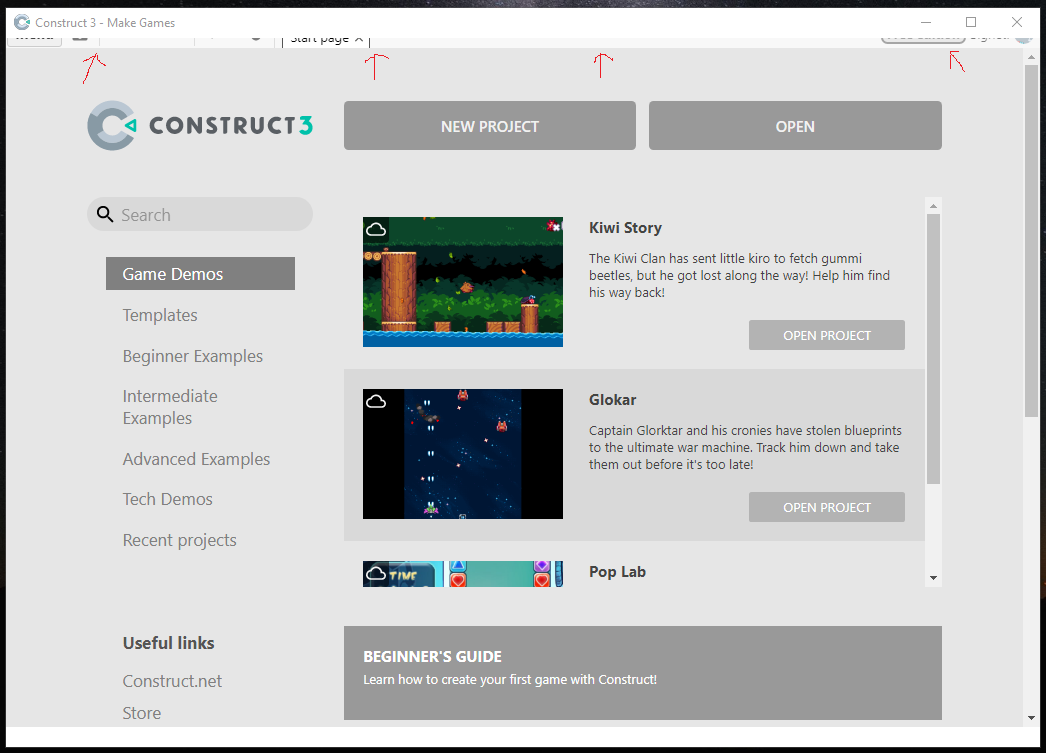Visit the Construct.net link
The width and height of the screenshot is (1046, 753).
click(x=172, y=681)
